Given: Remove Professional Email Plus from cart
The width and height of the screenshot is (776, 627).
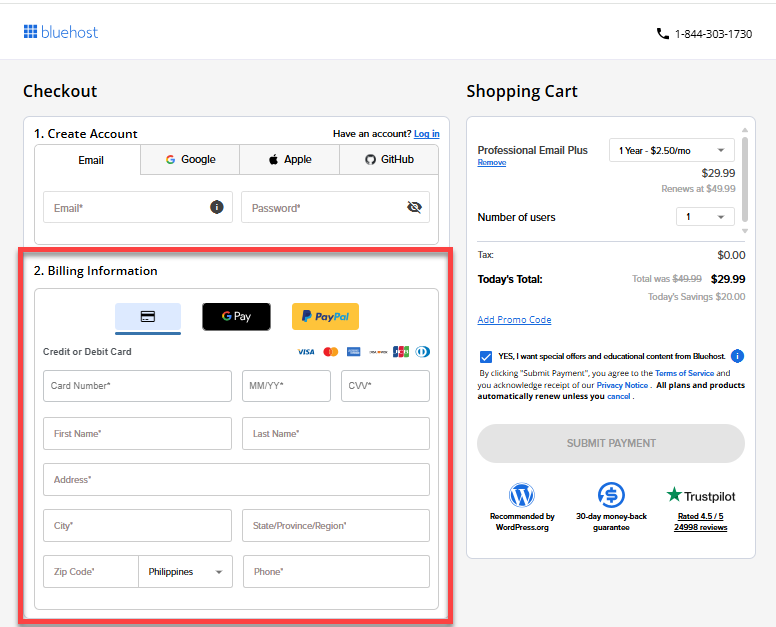Looking at the screenshot, I should [491, 162].
